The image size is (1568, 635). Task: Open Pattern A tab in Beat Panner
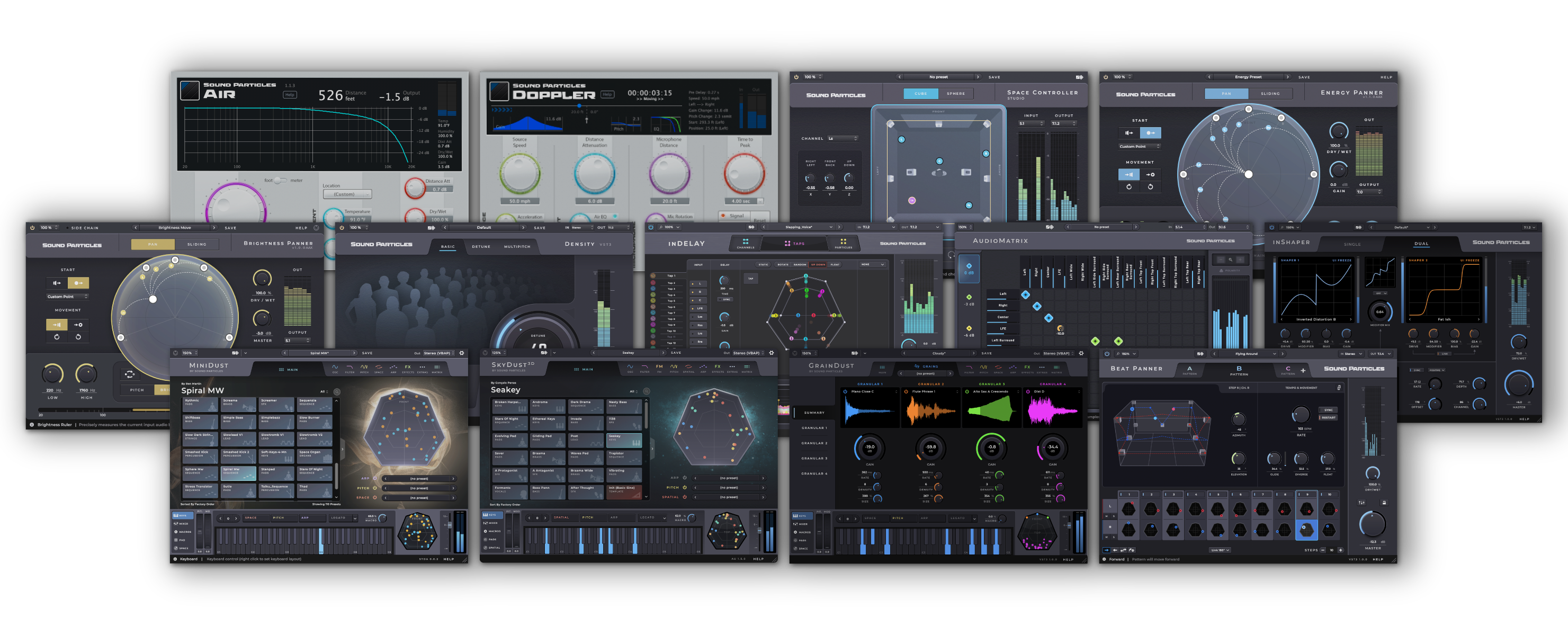click(x=1189, y=370)
